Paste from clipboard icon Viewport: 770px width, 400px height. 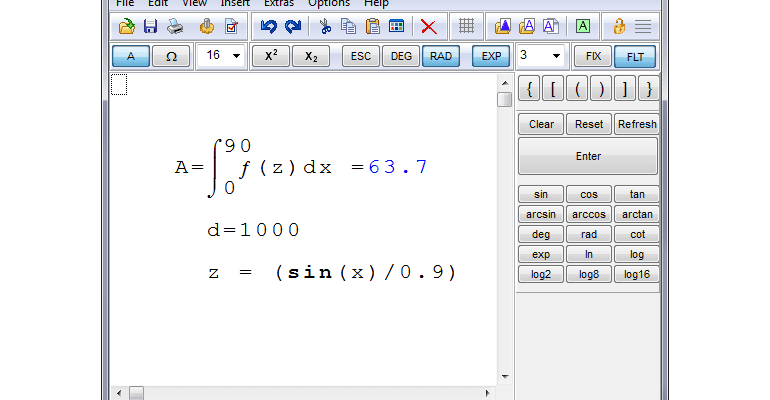[x=372, y=26]
